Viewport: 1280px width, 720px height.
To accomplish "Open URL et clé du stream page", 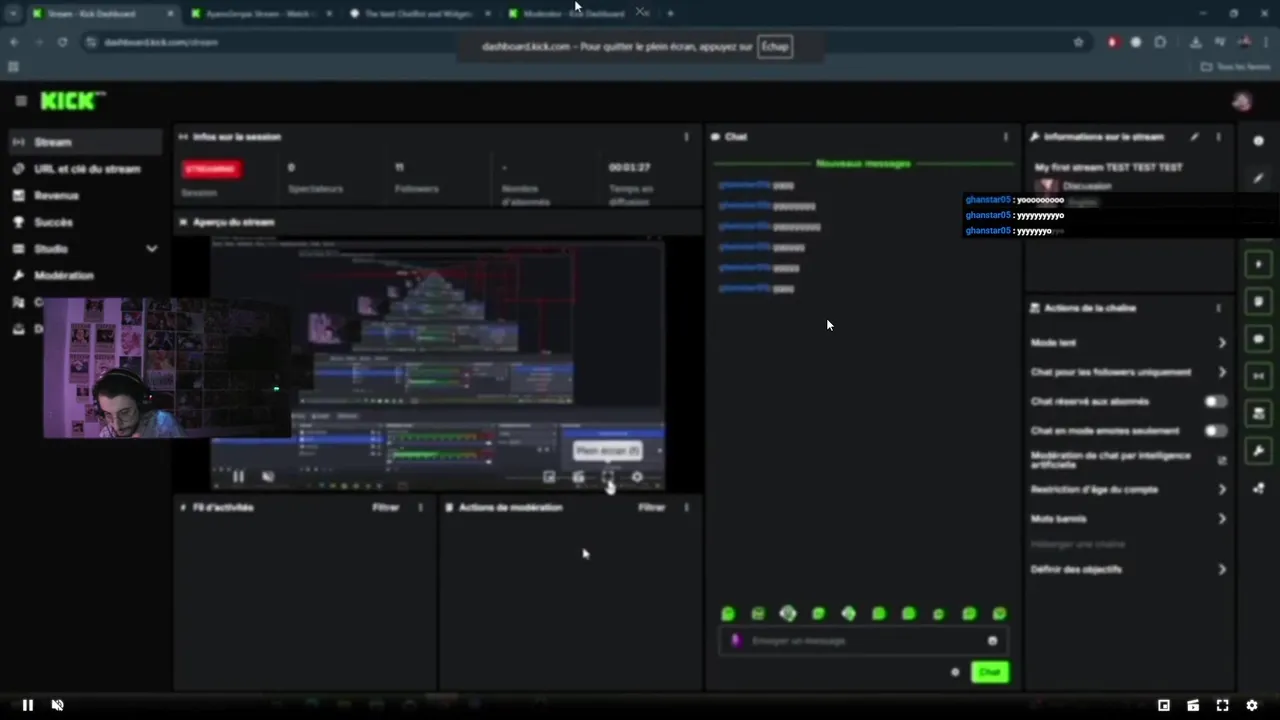I will 85,169.
